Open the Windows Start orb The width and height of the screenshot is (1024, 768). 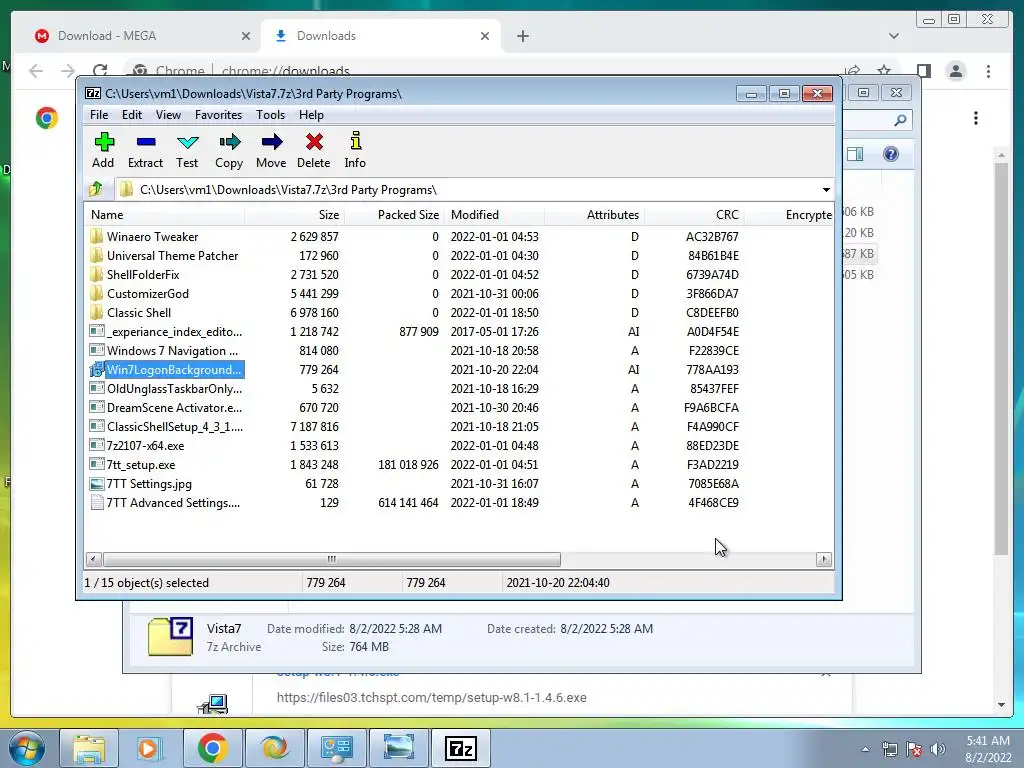[27, 748]
